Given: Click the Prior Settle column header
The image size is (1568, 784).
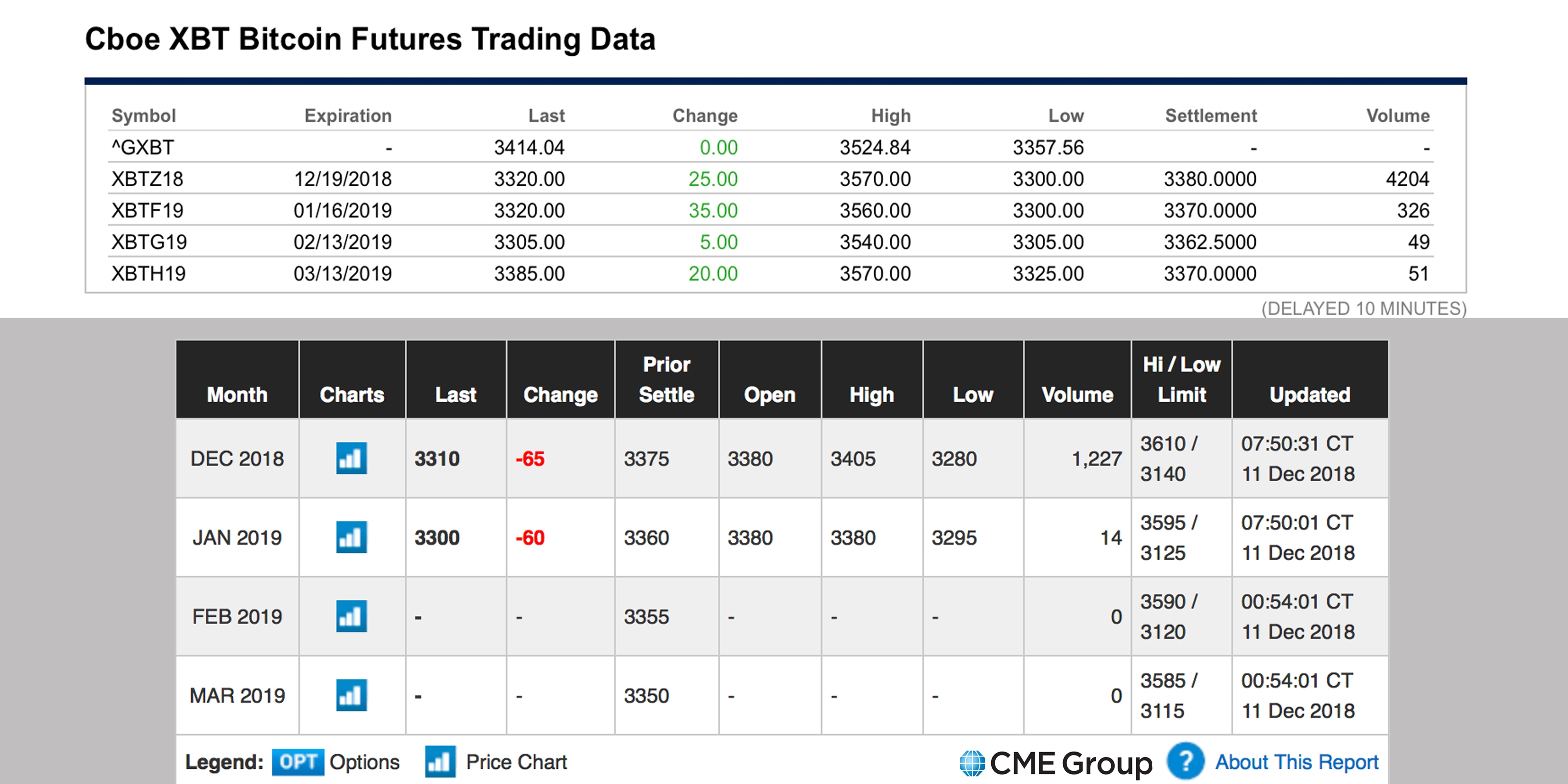Looking at the screenshot, I should click(666, 379).
